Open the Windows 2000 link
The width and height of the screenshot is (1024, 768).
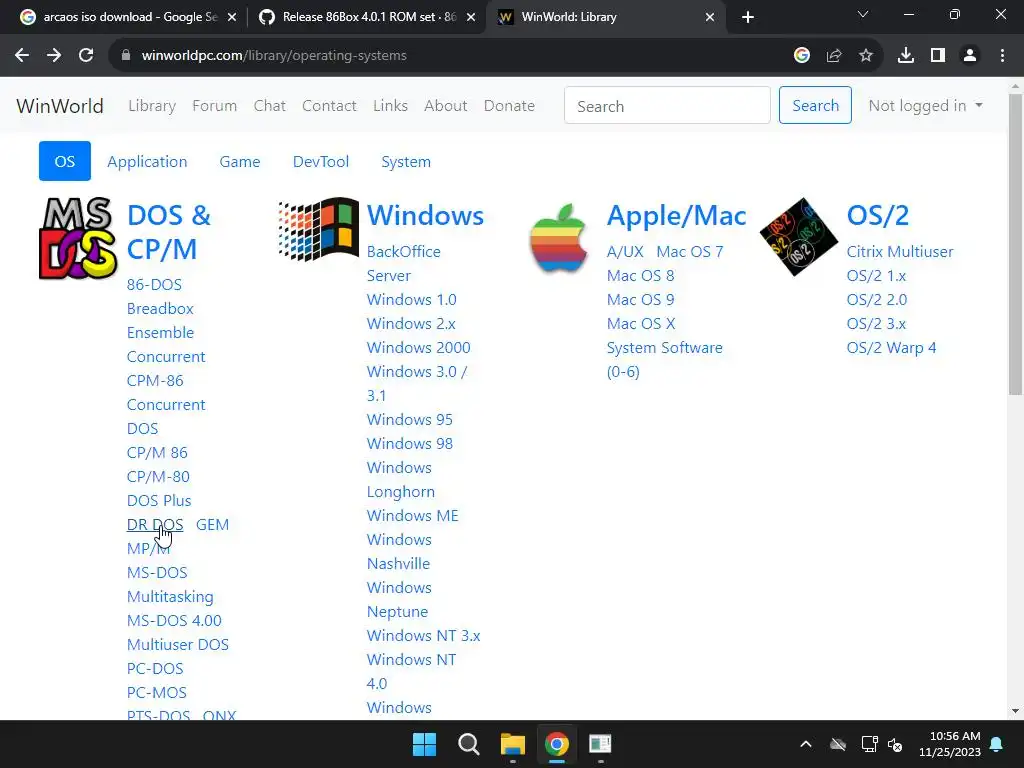click(x=419, y=347)
